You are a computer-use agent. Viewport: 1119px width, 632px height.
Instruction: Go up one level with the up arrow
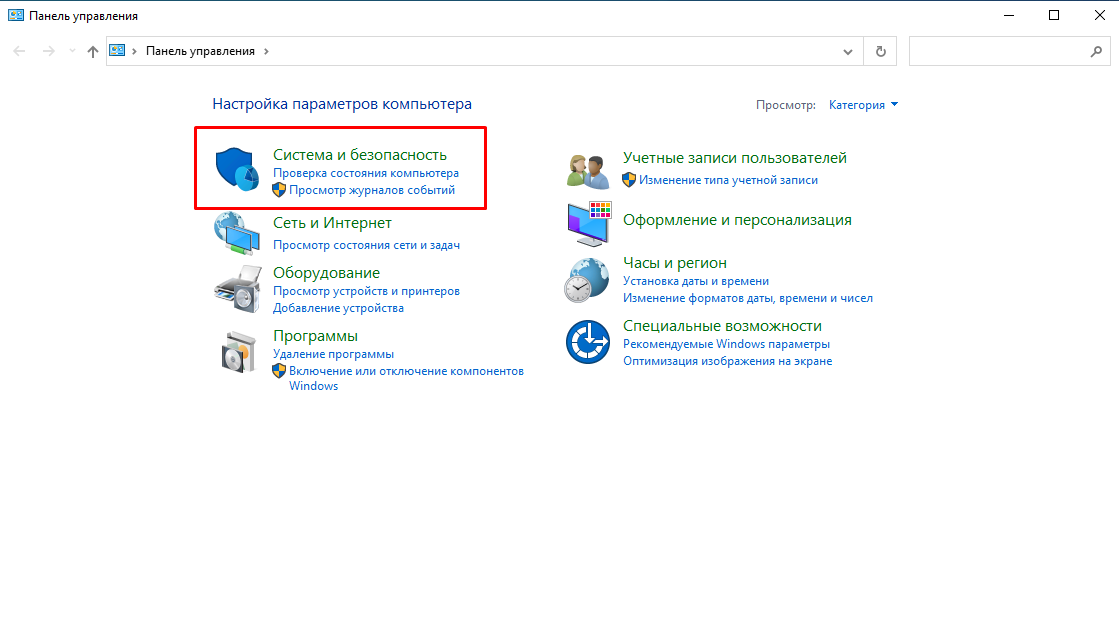tap(93, 51)
